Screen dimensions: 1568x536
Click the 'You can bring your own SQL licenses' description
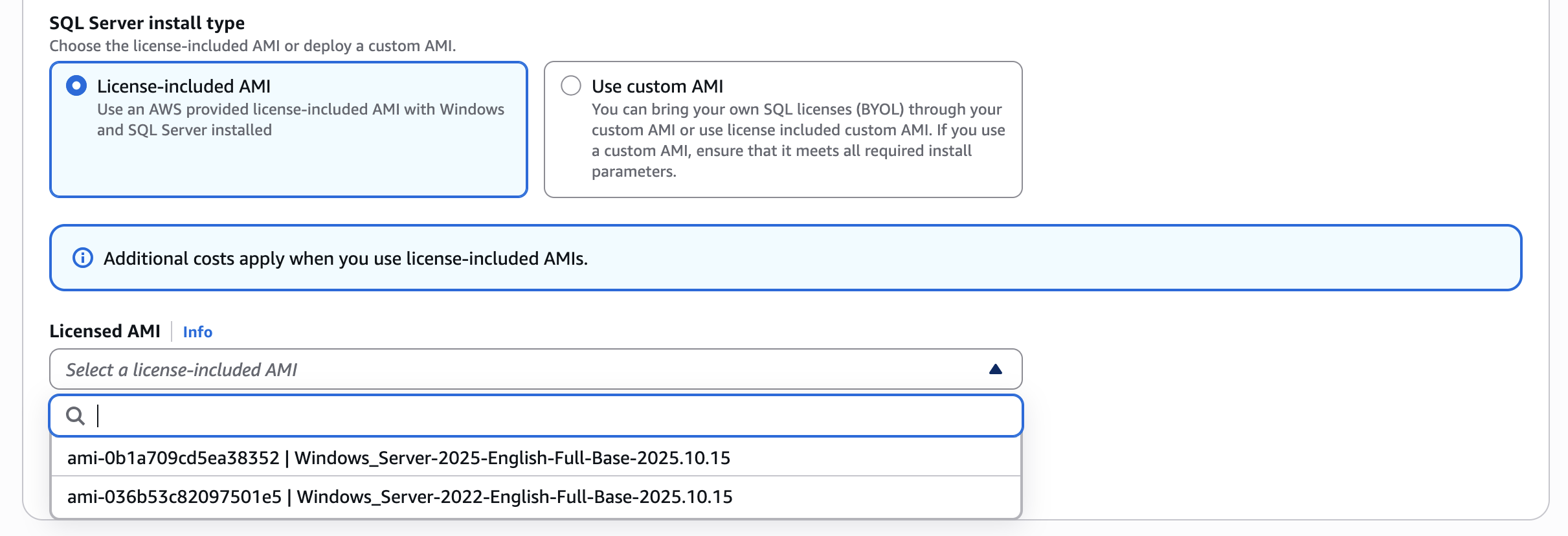point(798,140)
